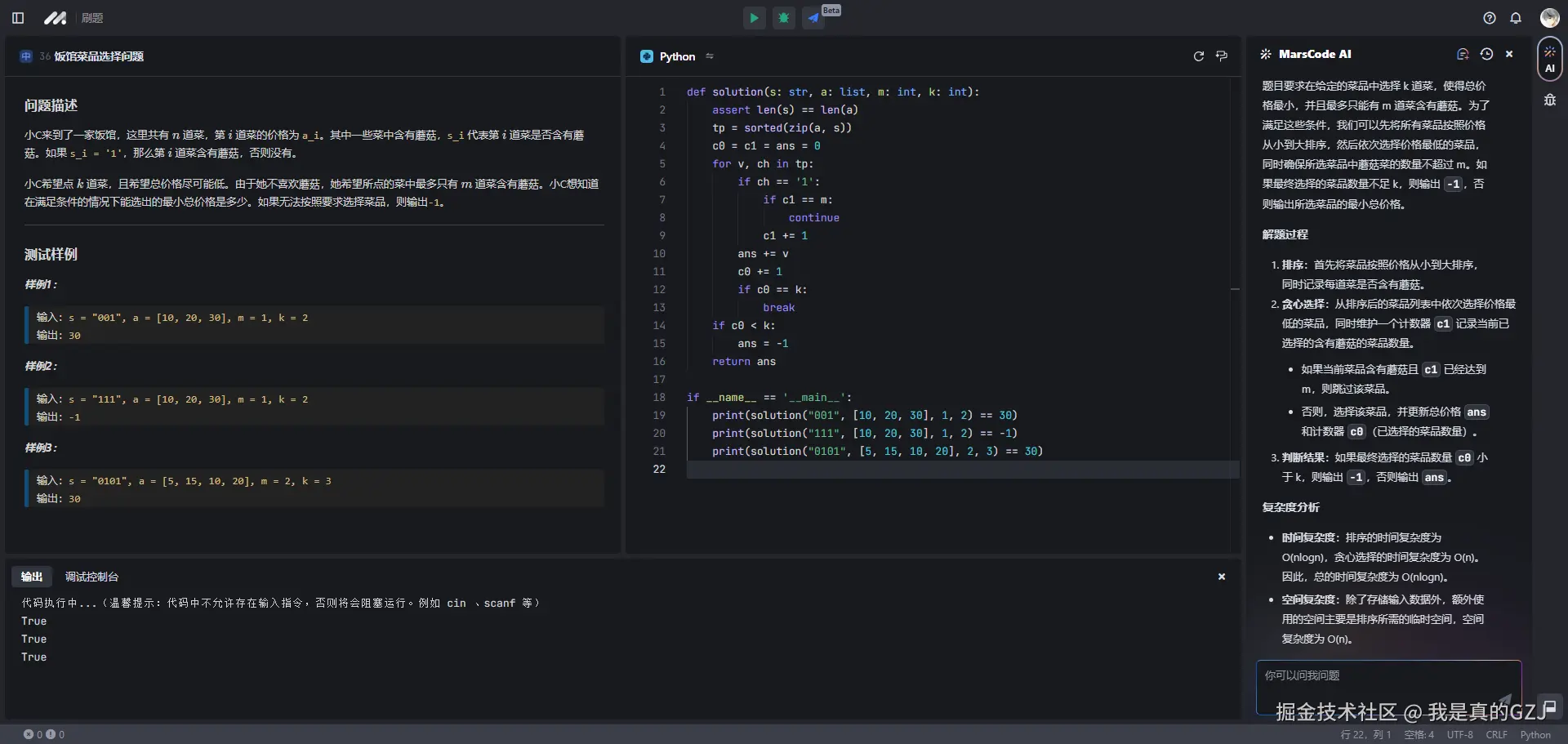Open the 刷题 link in the header

[x=92, y=18]
